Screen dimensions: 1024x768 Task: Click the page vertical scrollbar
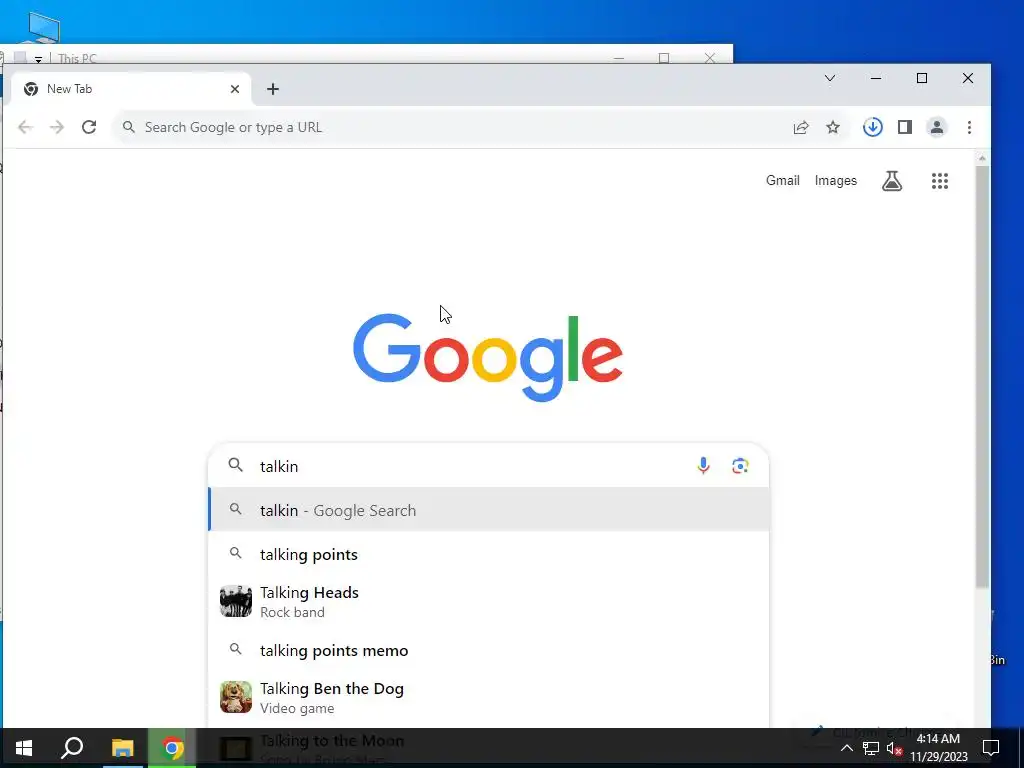coord(982,376)
